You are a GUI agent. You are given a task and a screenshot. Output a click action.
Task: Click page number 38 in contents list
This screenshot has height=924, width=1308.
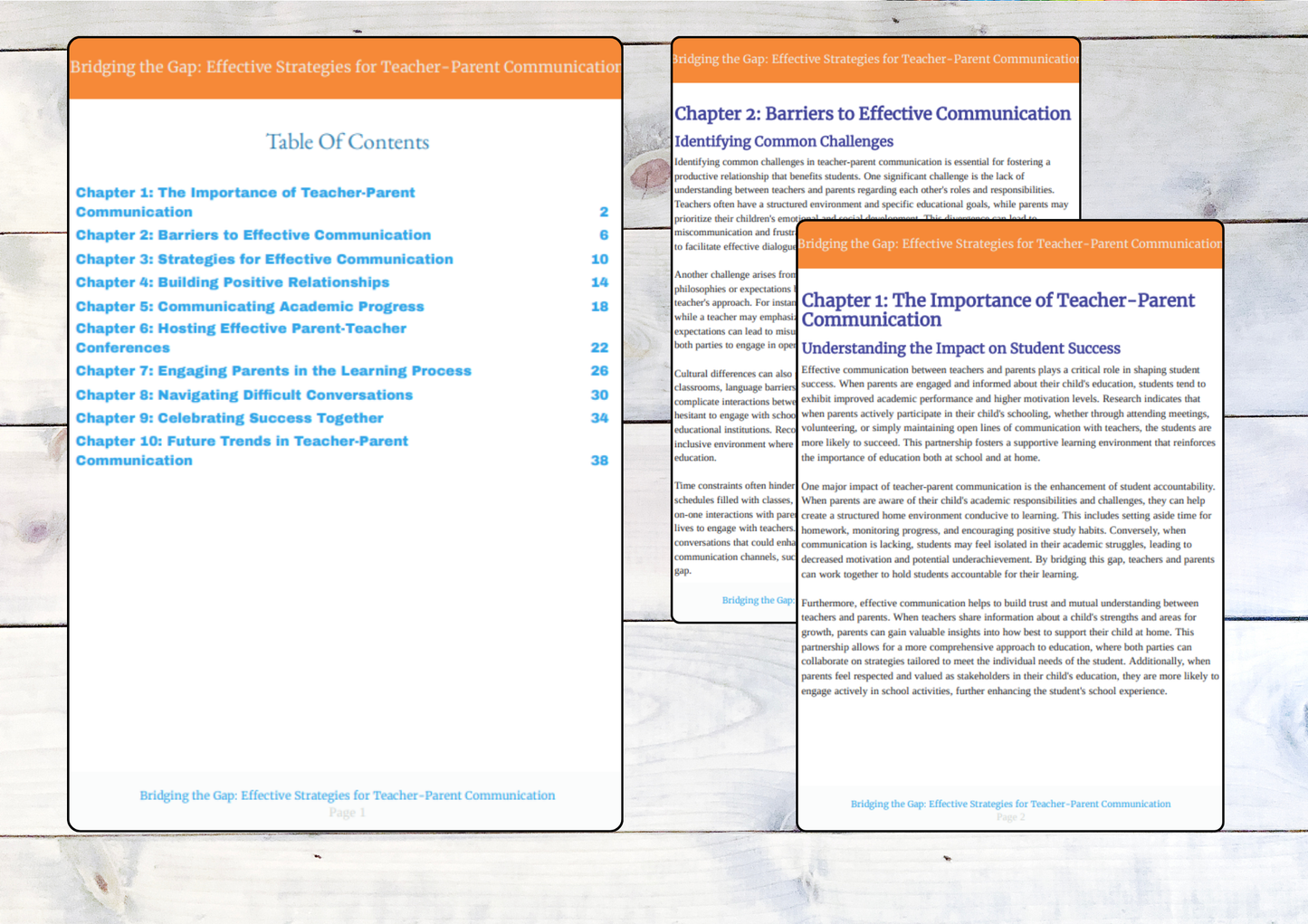pyautogui.click(x=599, y=461)
